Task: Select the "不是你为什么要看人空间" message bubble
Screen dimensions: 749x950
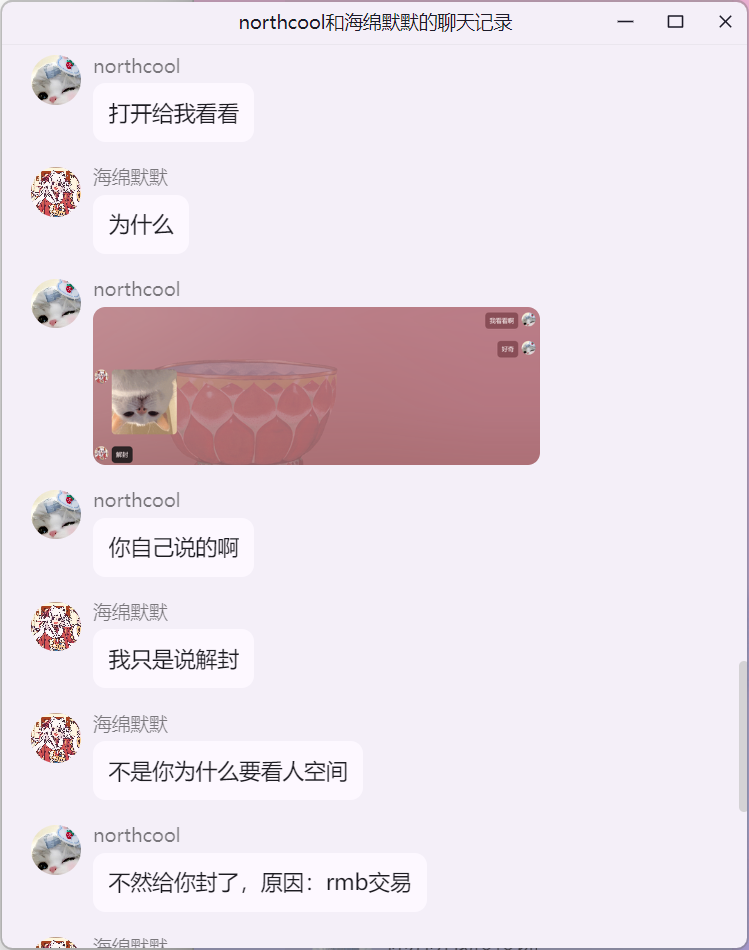Action: click(228, 771)
